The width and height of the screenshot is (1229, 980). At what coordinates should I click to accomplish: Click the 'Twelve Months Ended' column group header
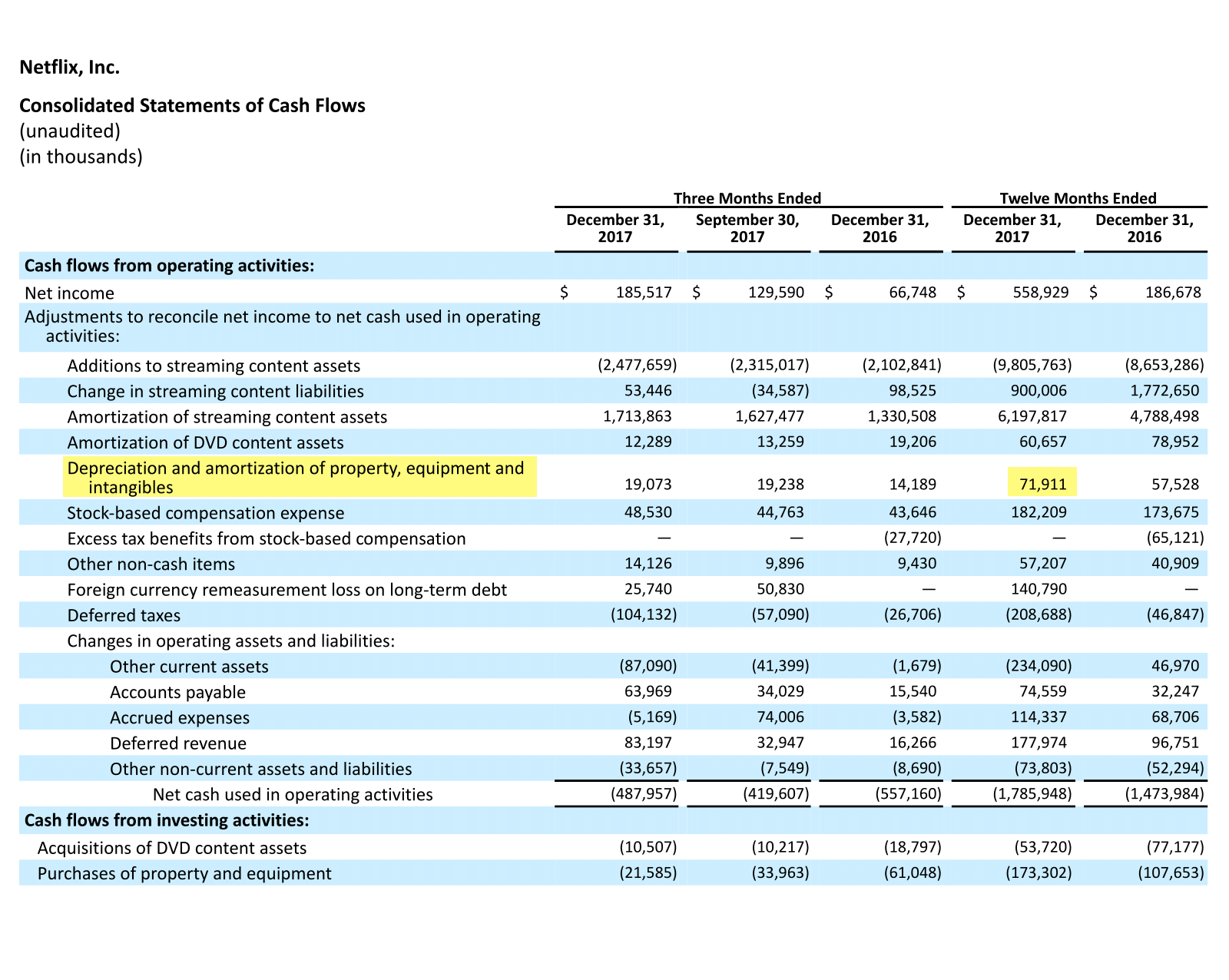coord(1078,198)
